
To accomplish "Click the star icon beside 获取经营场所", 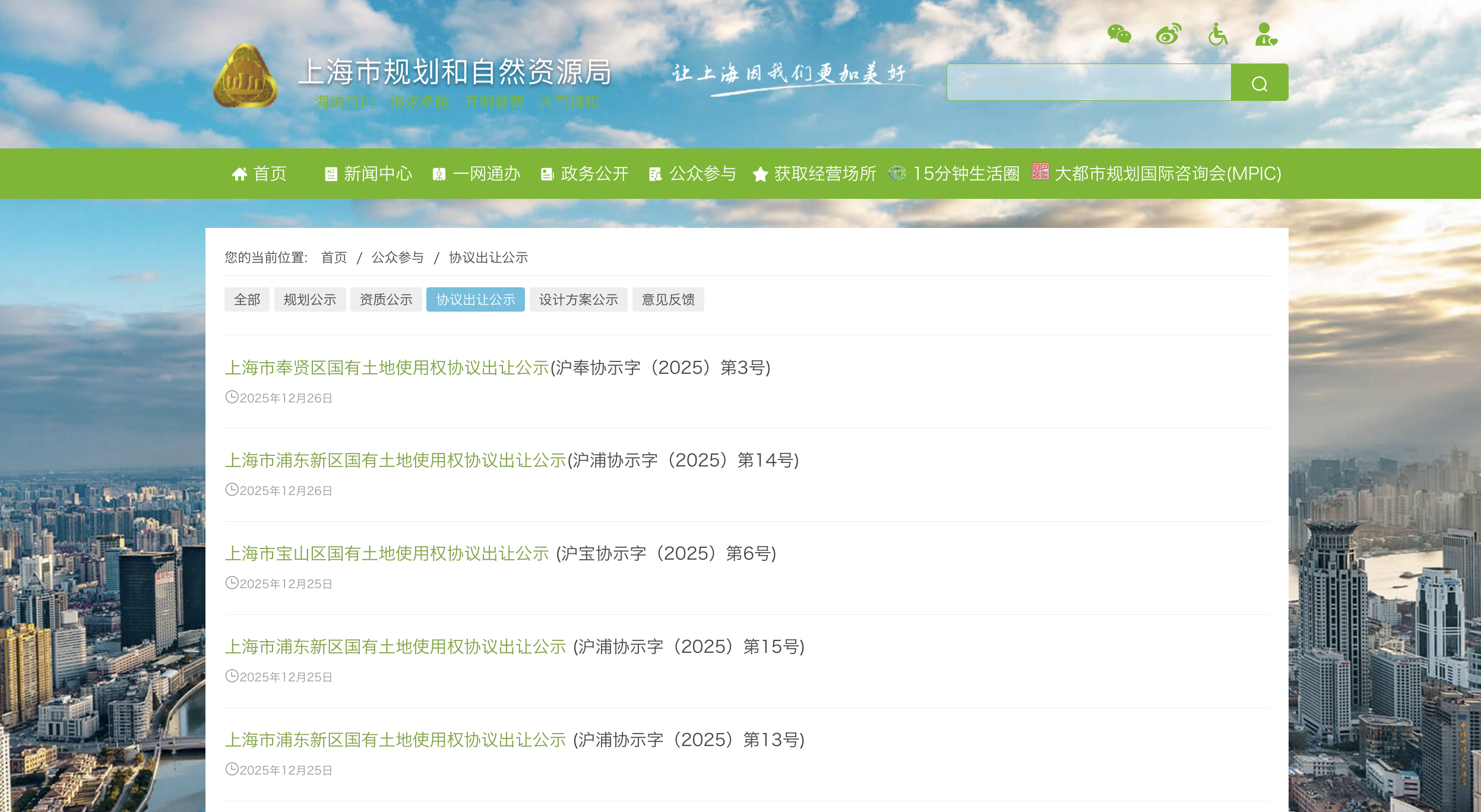I will click(760, 174).
